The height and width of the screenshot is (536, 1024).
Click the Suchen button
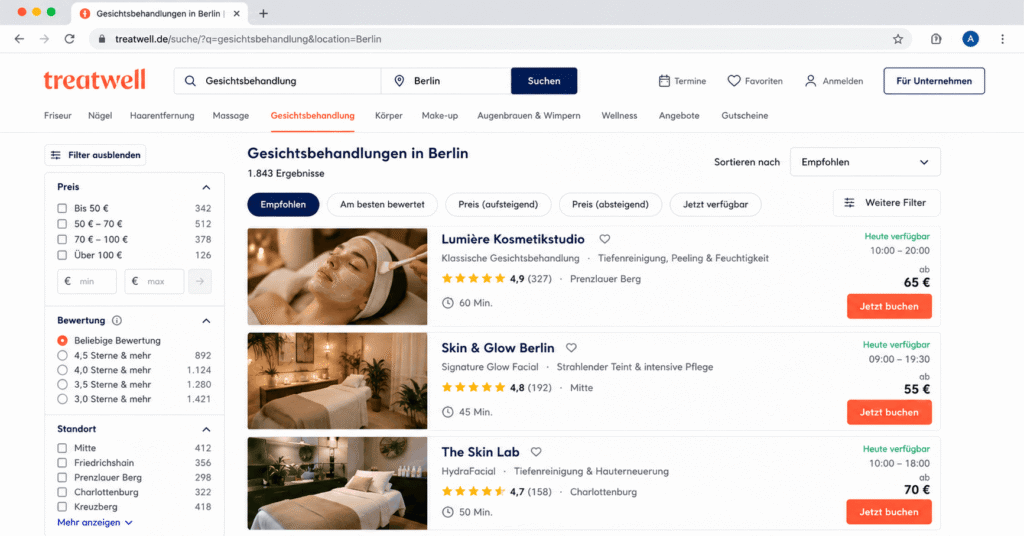pos(544,81)
